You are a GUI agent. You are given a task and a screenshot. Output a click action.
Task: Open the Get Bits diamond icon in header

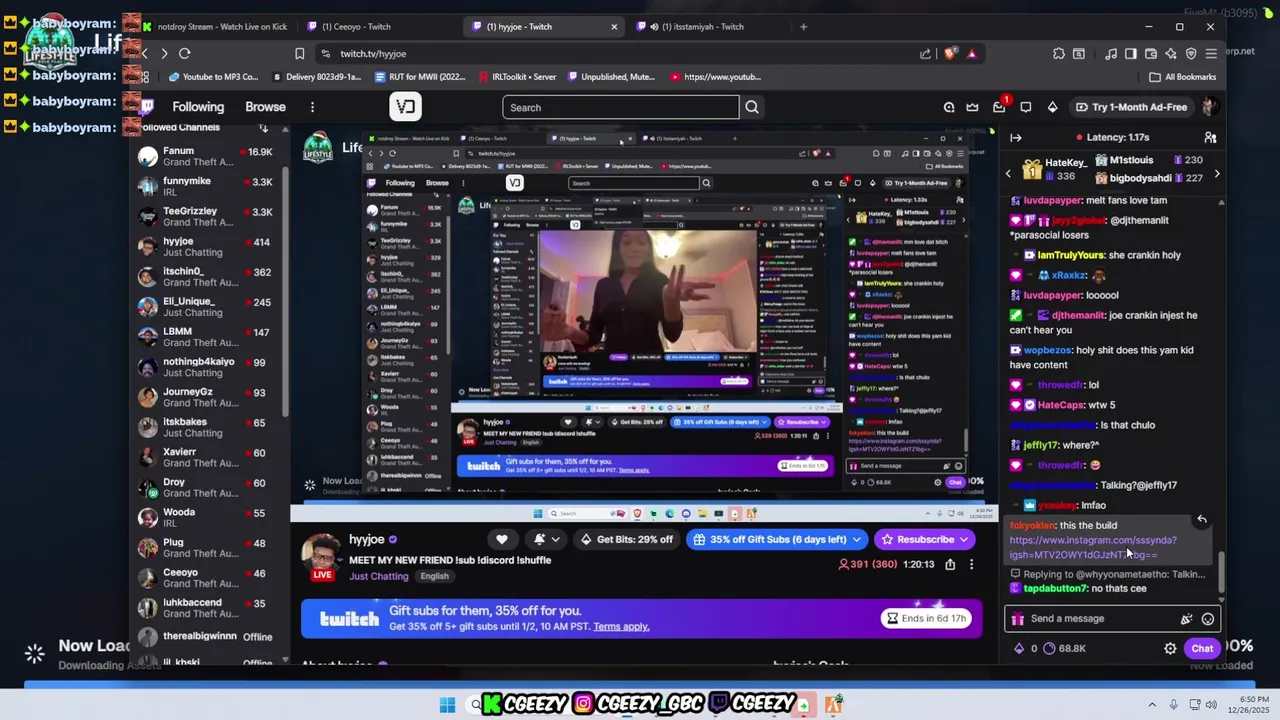1052,107
